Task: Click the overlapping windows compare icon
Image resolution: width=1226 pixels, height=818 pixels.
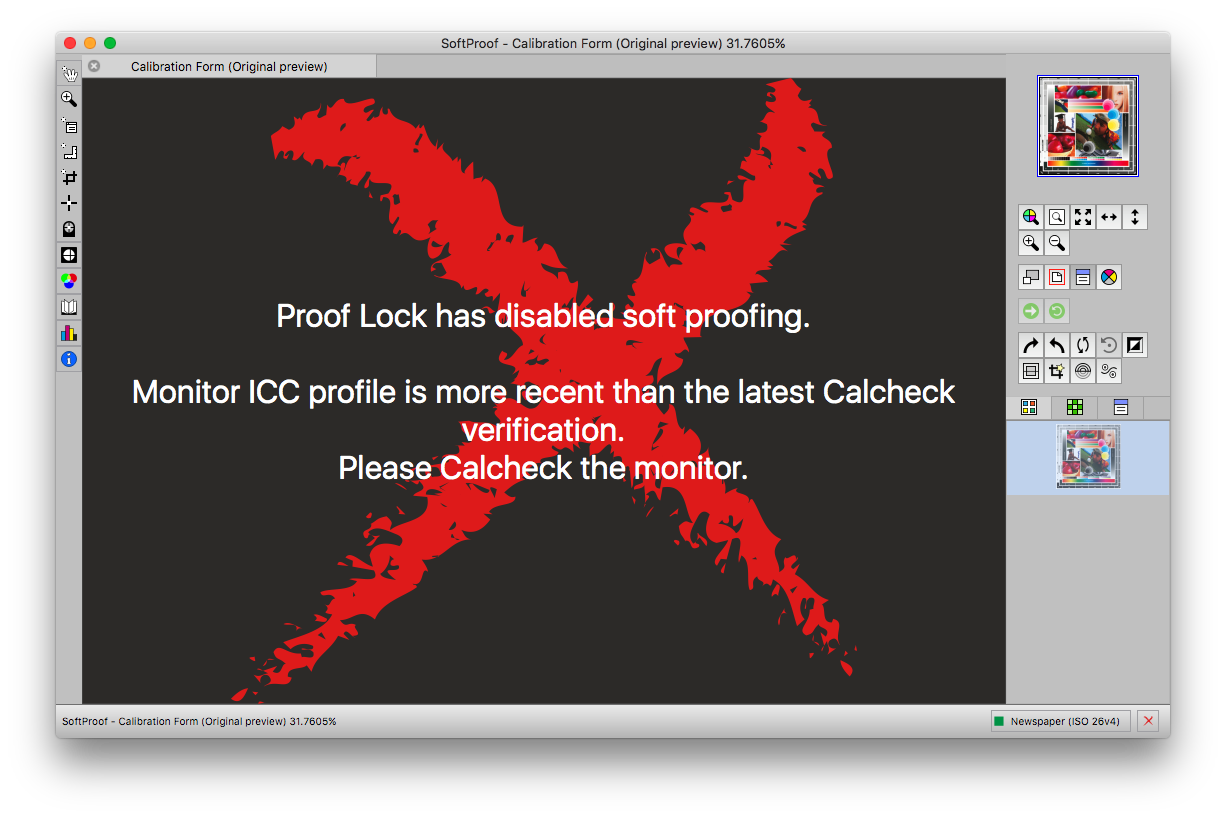Action: [x=1031, y=278]
